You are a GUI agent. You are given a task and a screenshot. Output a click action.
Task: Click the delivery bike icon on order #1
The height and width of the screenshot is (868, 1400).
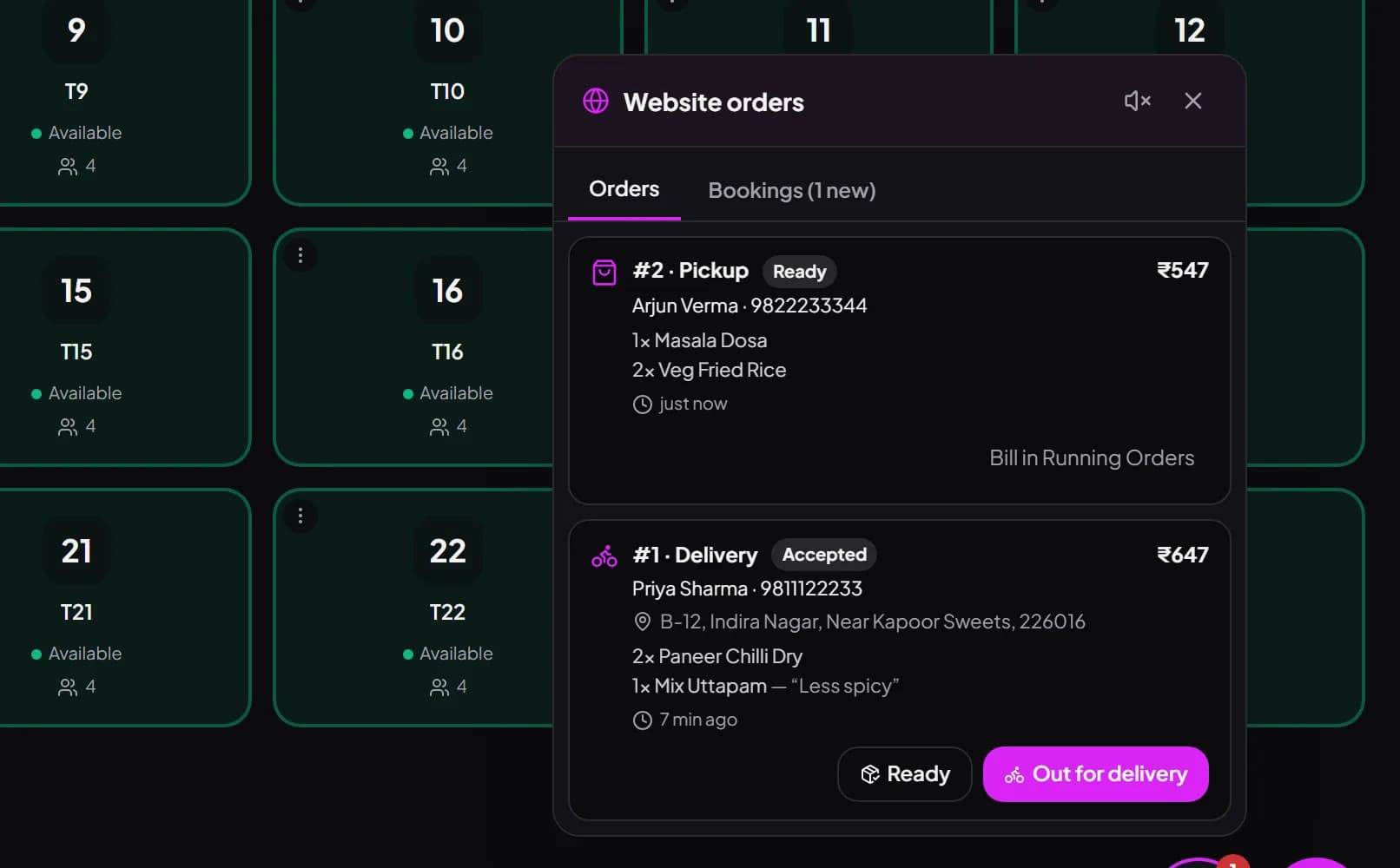pyautogui.click(x=604, y=556)
